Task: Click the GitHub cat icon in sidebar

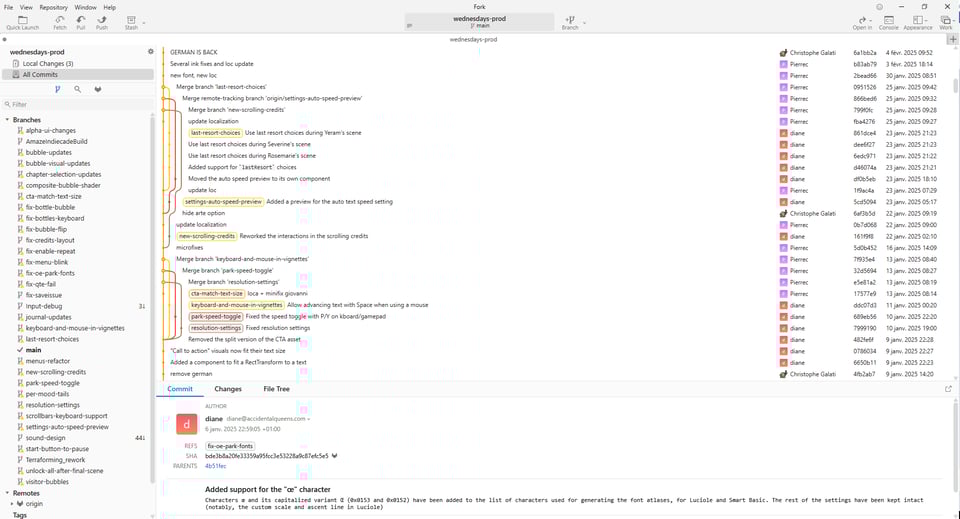Action: click(x=98, y=89)
